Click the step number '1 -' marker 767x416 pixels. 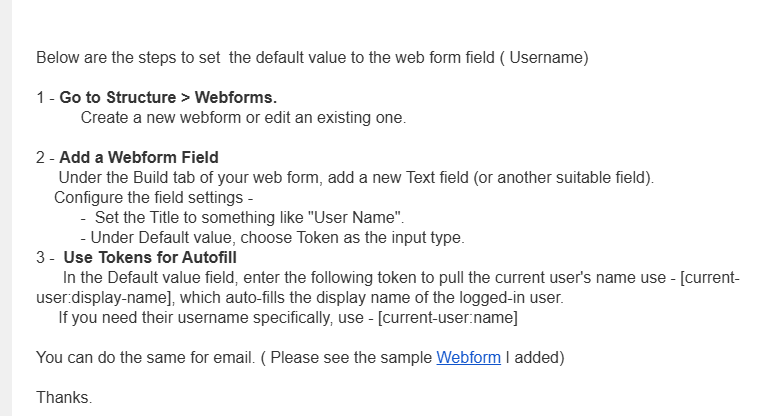click(45, 98)
